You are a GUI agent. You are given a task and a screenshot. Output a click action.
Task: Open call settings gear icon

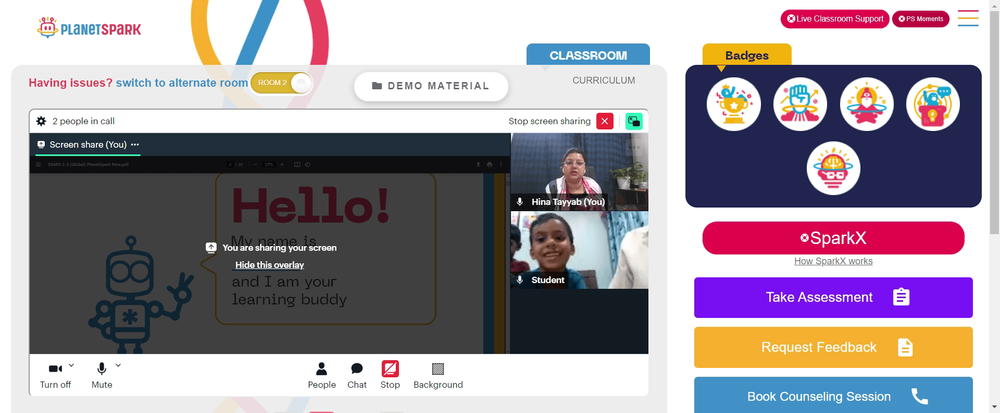(x=41, y=121)
